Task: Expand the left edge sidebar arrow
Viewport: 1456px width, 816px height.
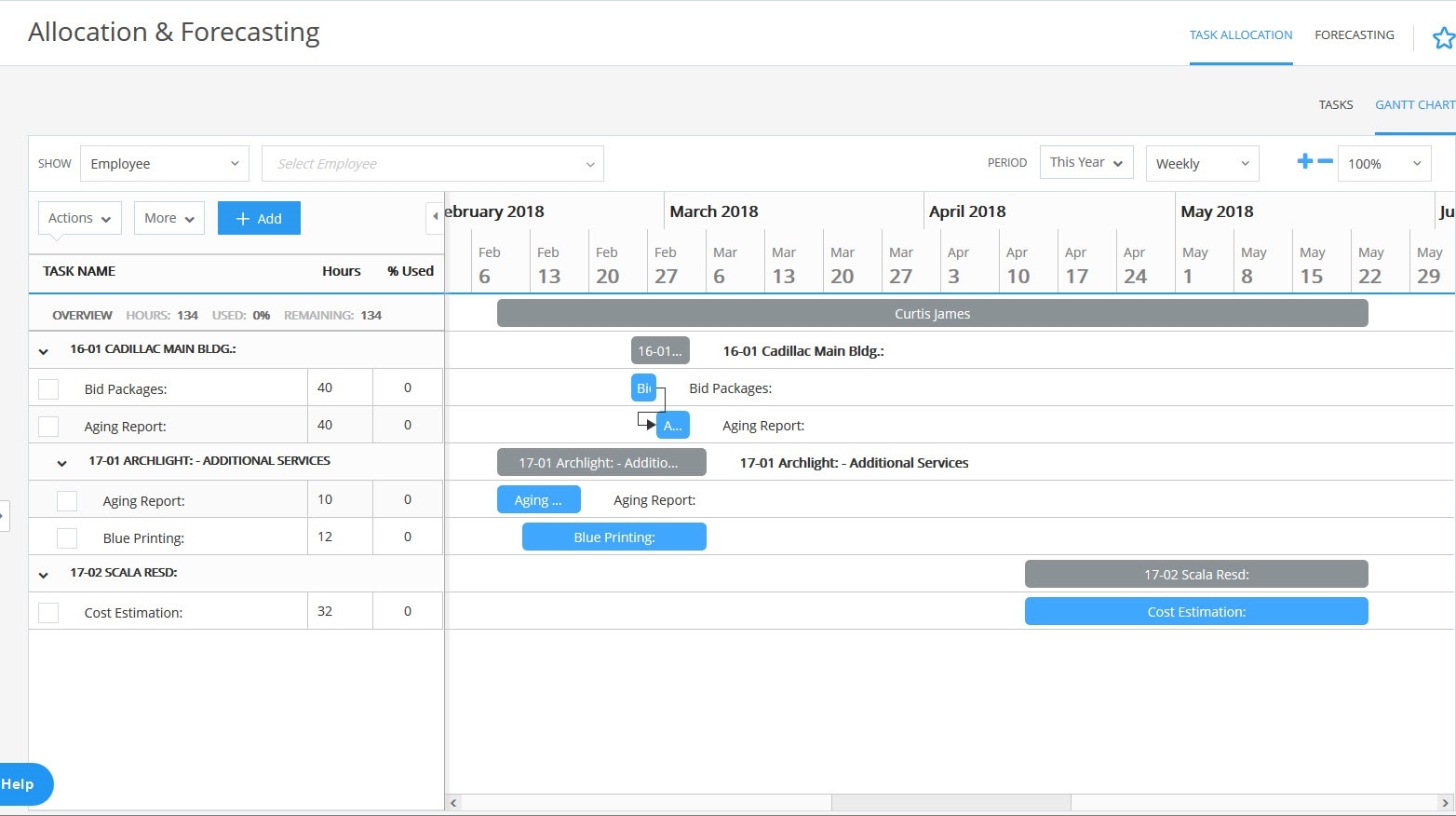Action: (7, 515)
